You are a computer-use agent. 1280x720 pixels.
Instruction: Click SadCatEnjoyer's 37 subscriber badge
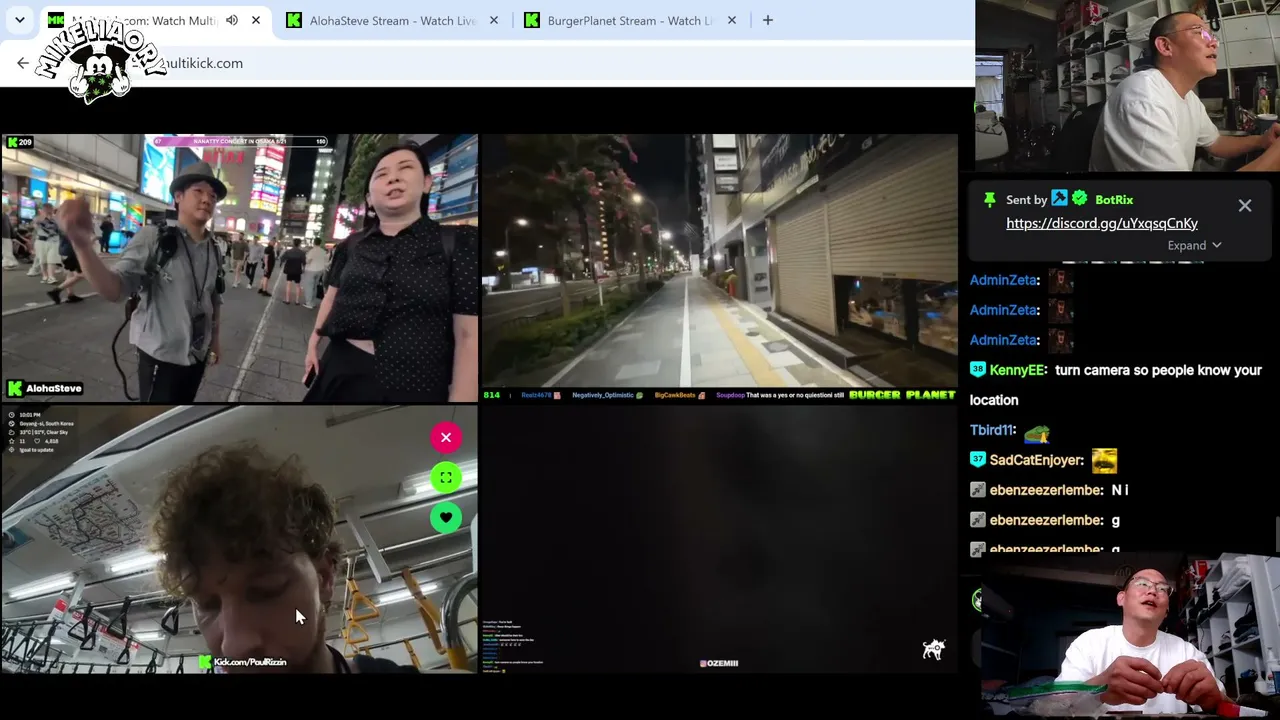[978, 460]
